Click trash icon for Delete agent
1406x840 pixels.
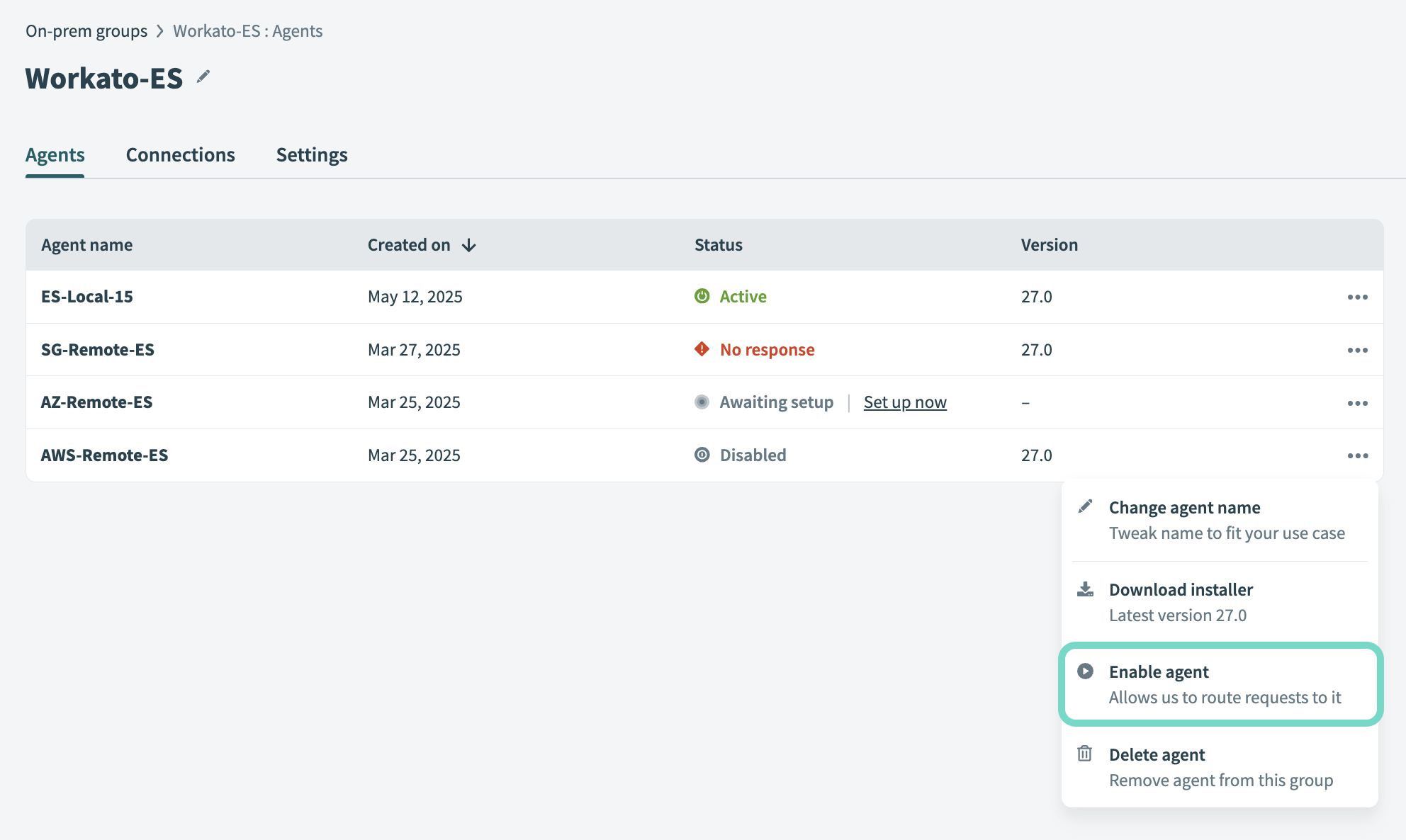click(x=1084, y=754)
